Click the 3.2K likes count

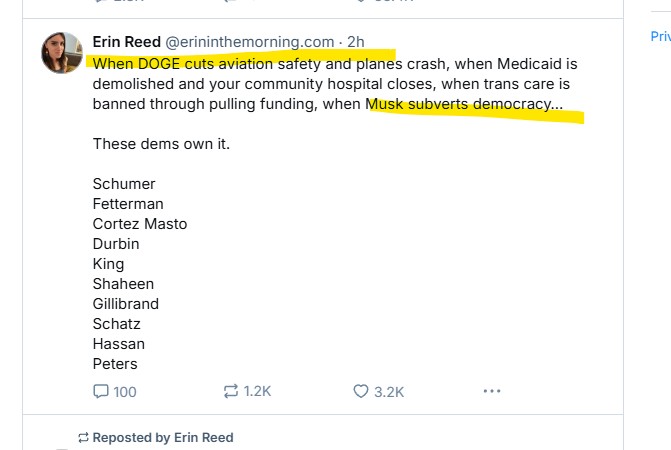(x=389, y=392)
